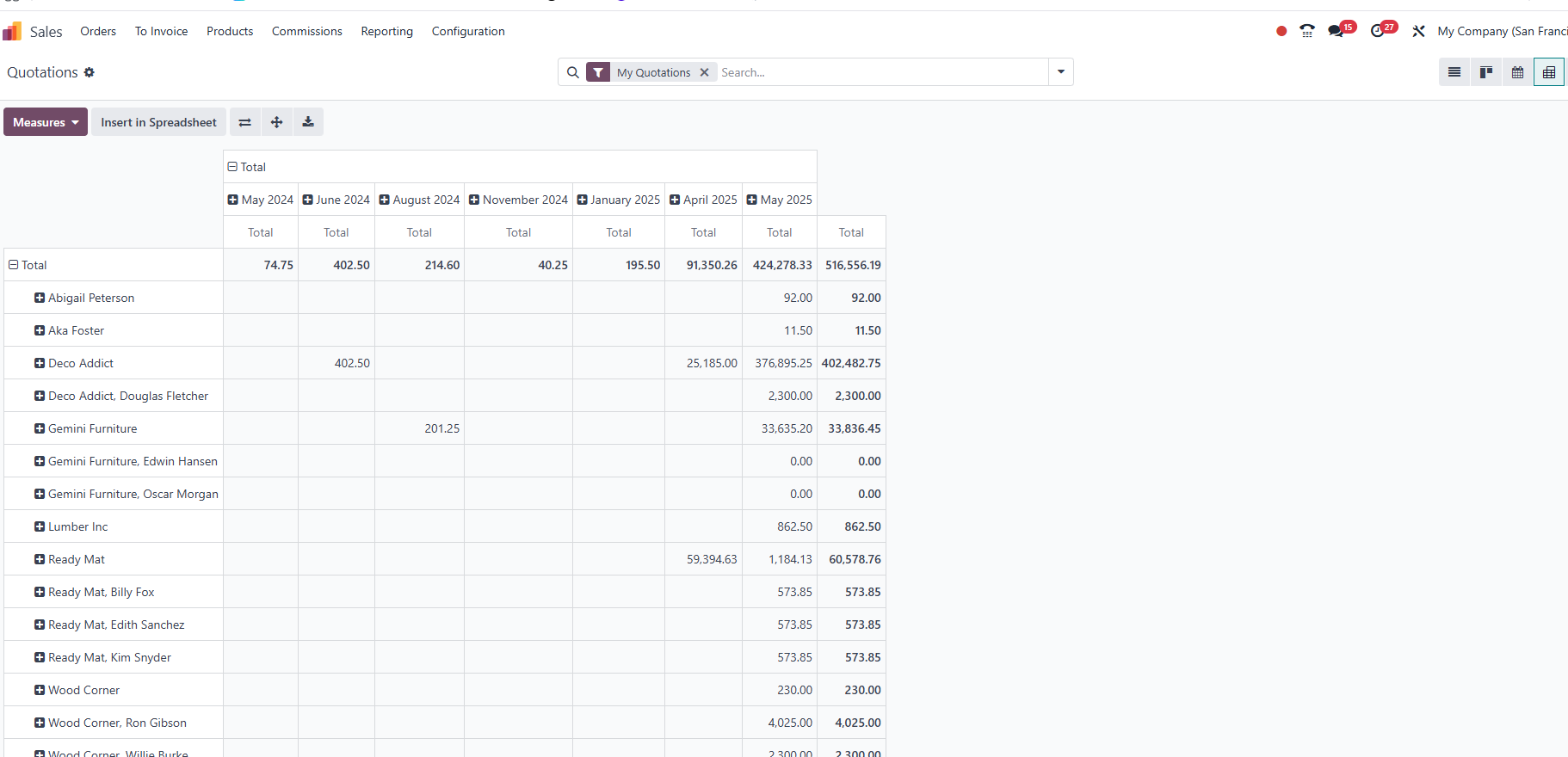Viewport: 1568px width, 757px height.
Task: Open the Measures dropdown
Action: pos(46,122)
